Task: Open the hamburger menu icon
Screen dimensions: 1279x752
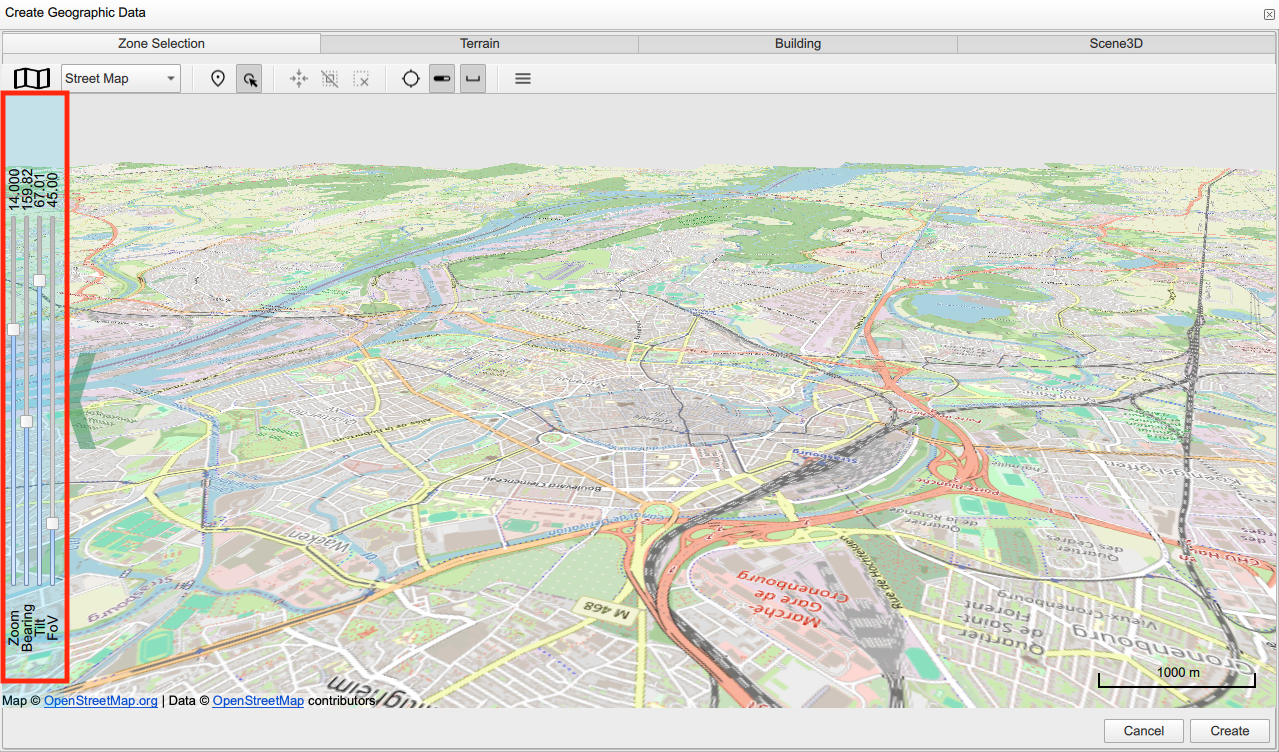Action: [522, 78]
